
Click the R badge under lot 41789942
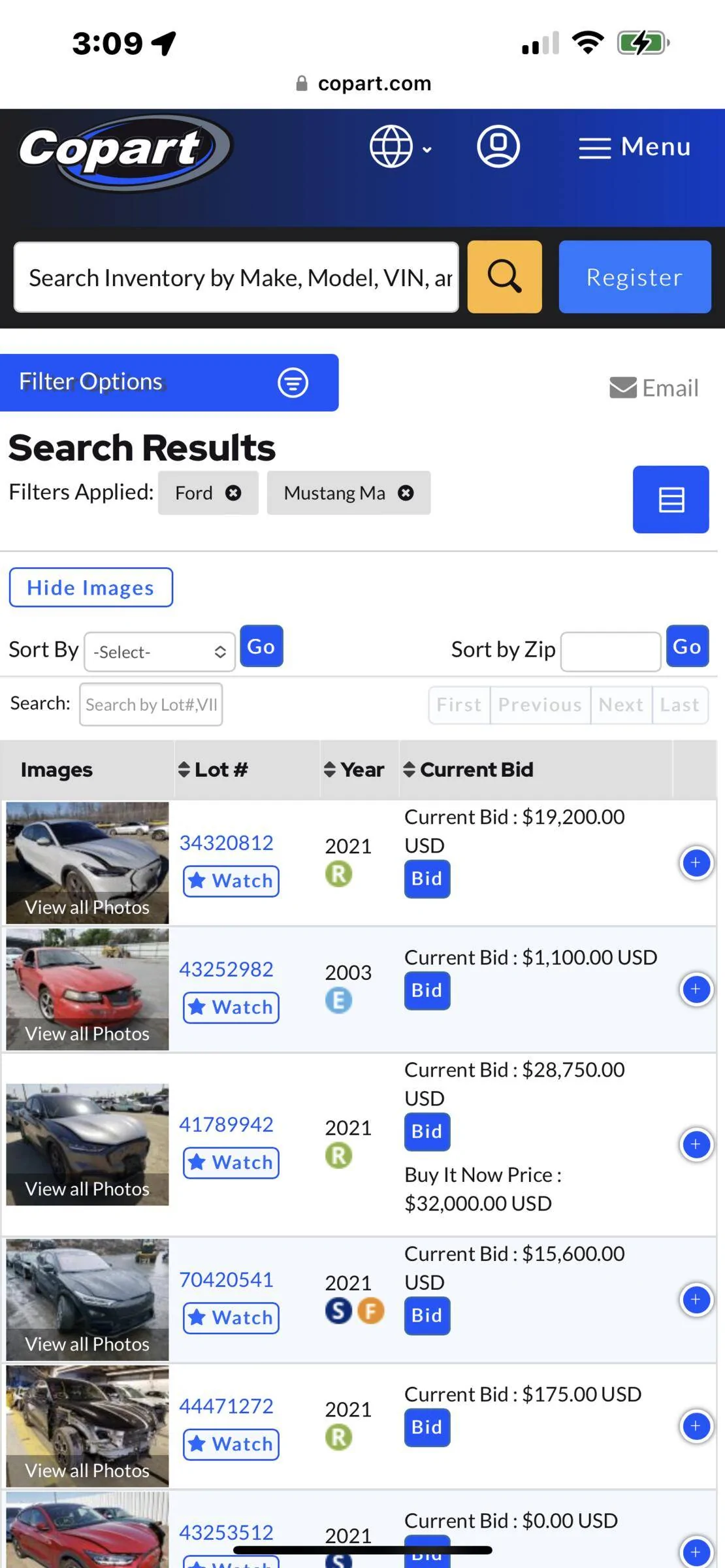338,1155
